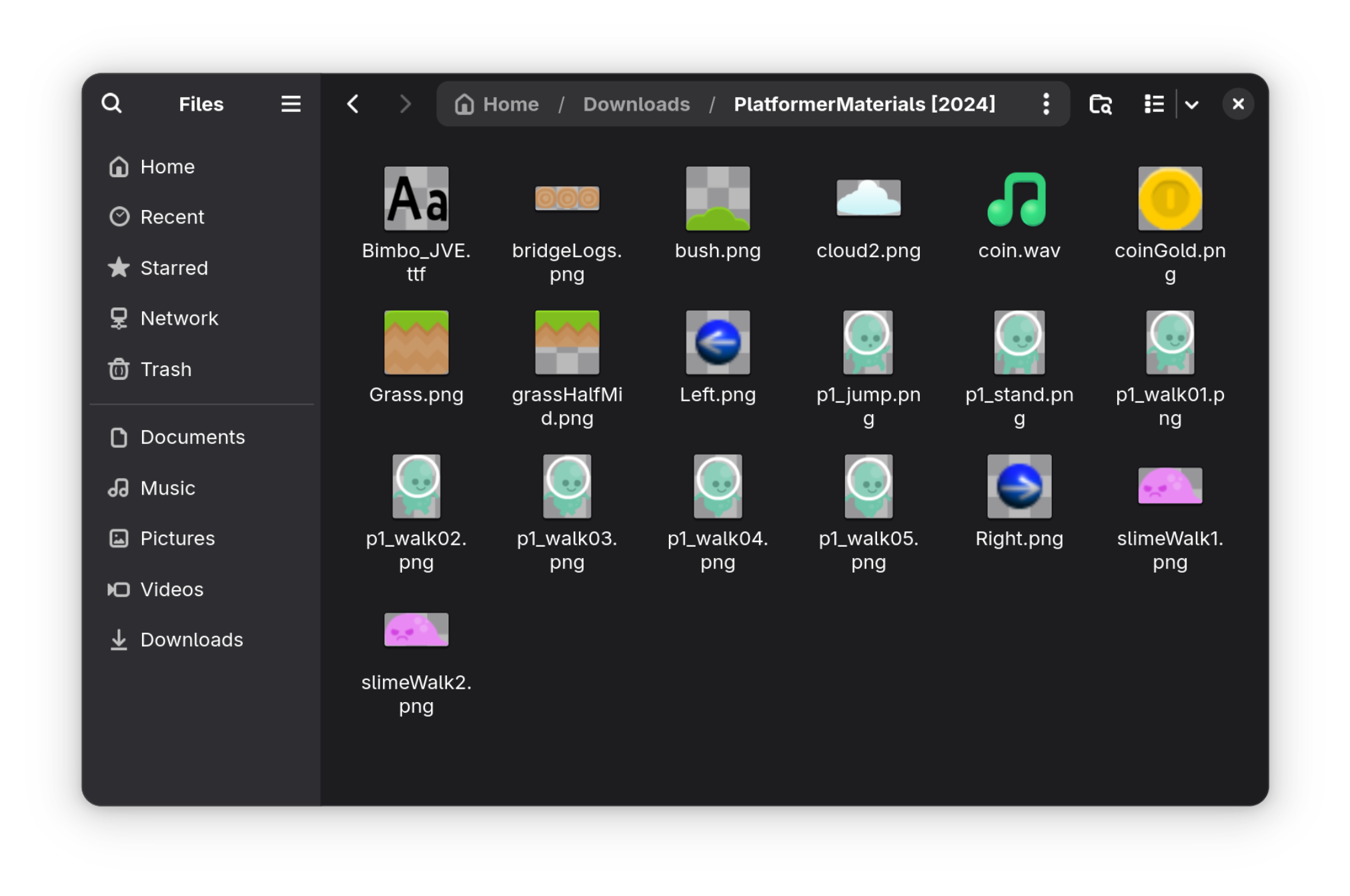Viewport: 1350px width, 896px height.
Task: Close the Files window
Action: tap(1238, 104)
